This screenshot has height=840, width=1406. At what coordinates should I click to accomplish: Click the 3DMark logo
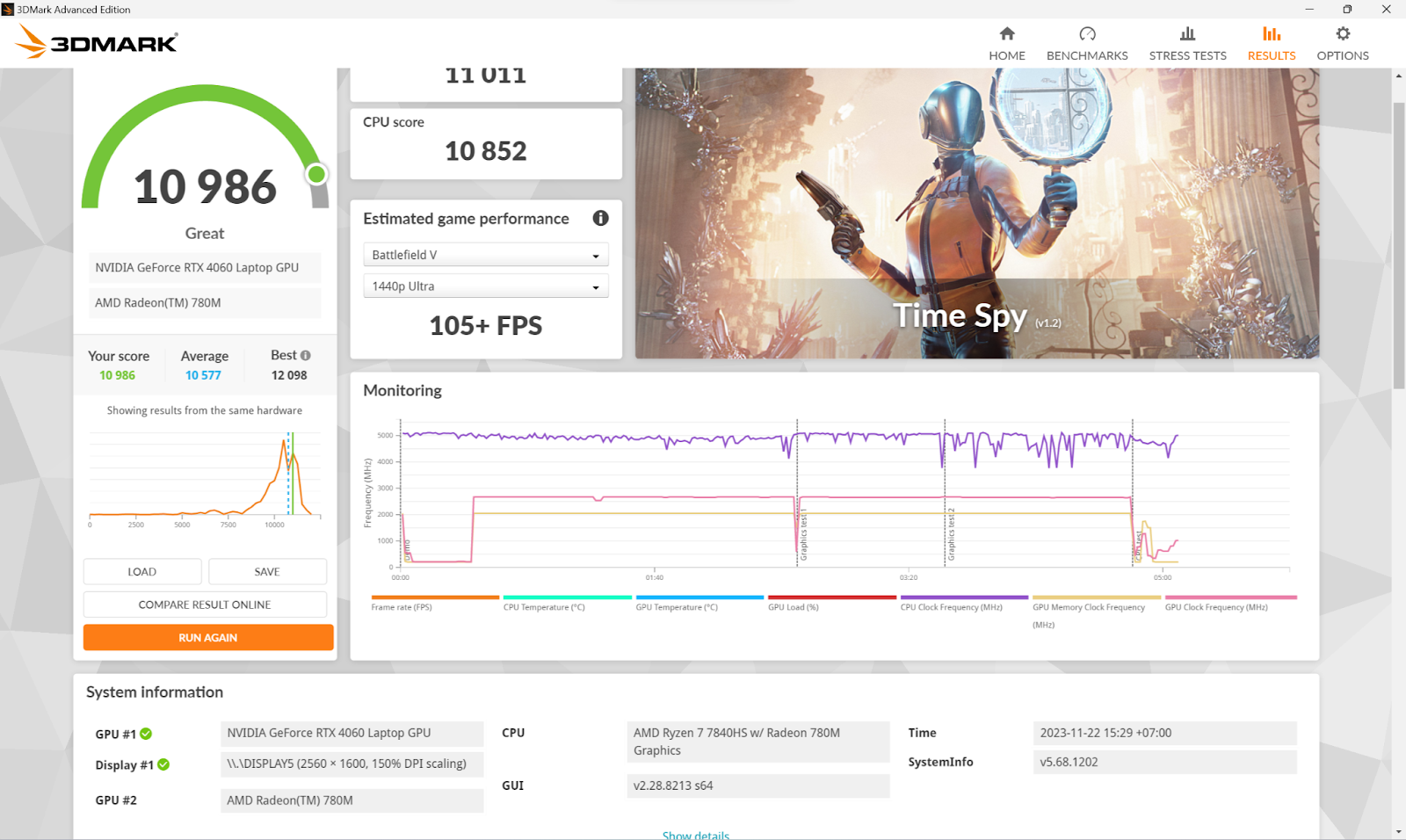pos(97,41)
